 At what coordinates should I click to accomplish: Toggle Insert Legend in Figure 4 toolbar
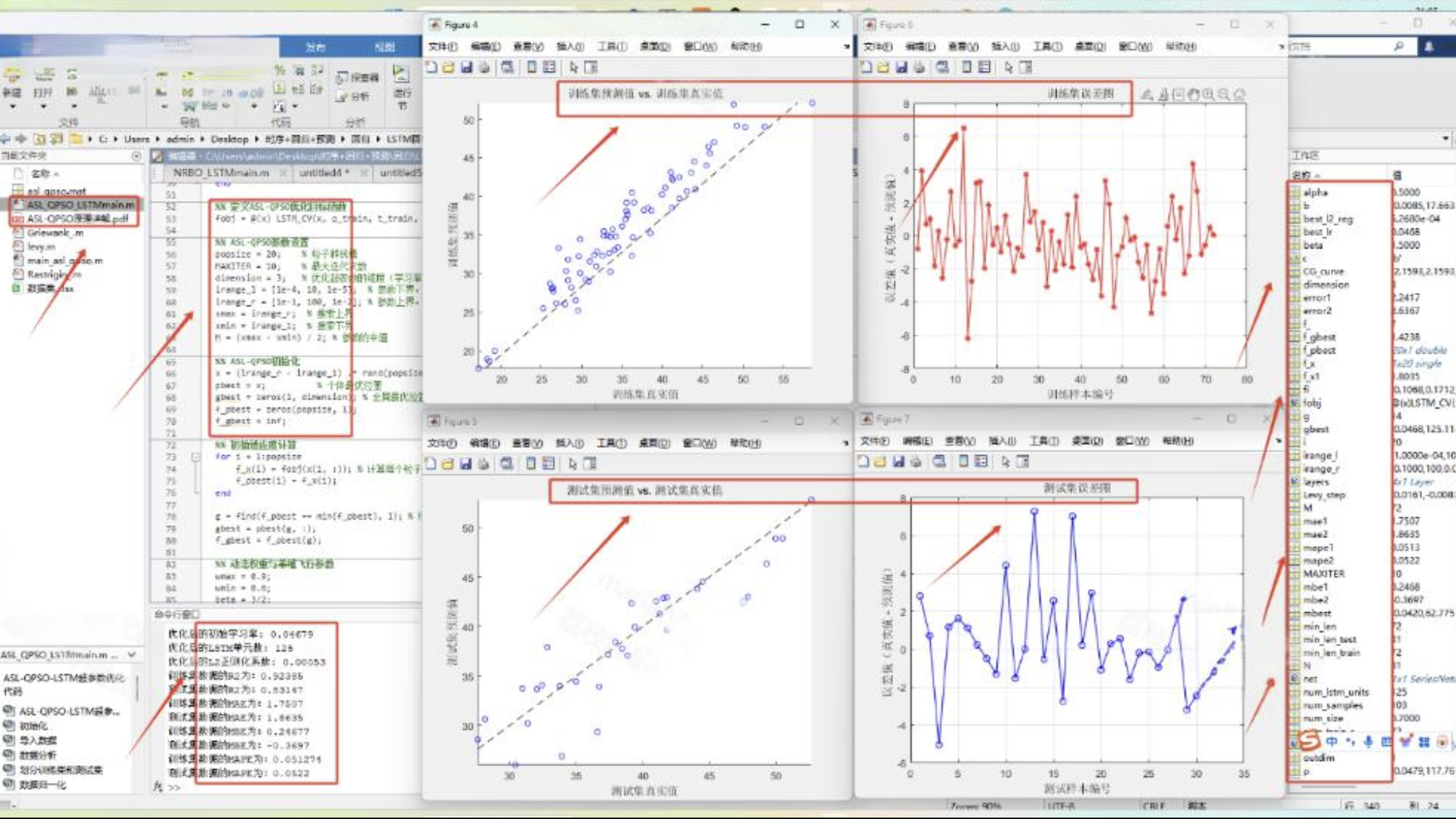point(549,67)
